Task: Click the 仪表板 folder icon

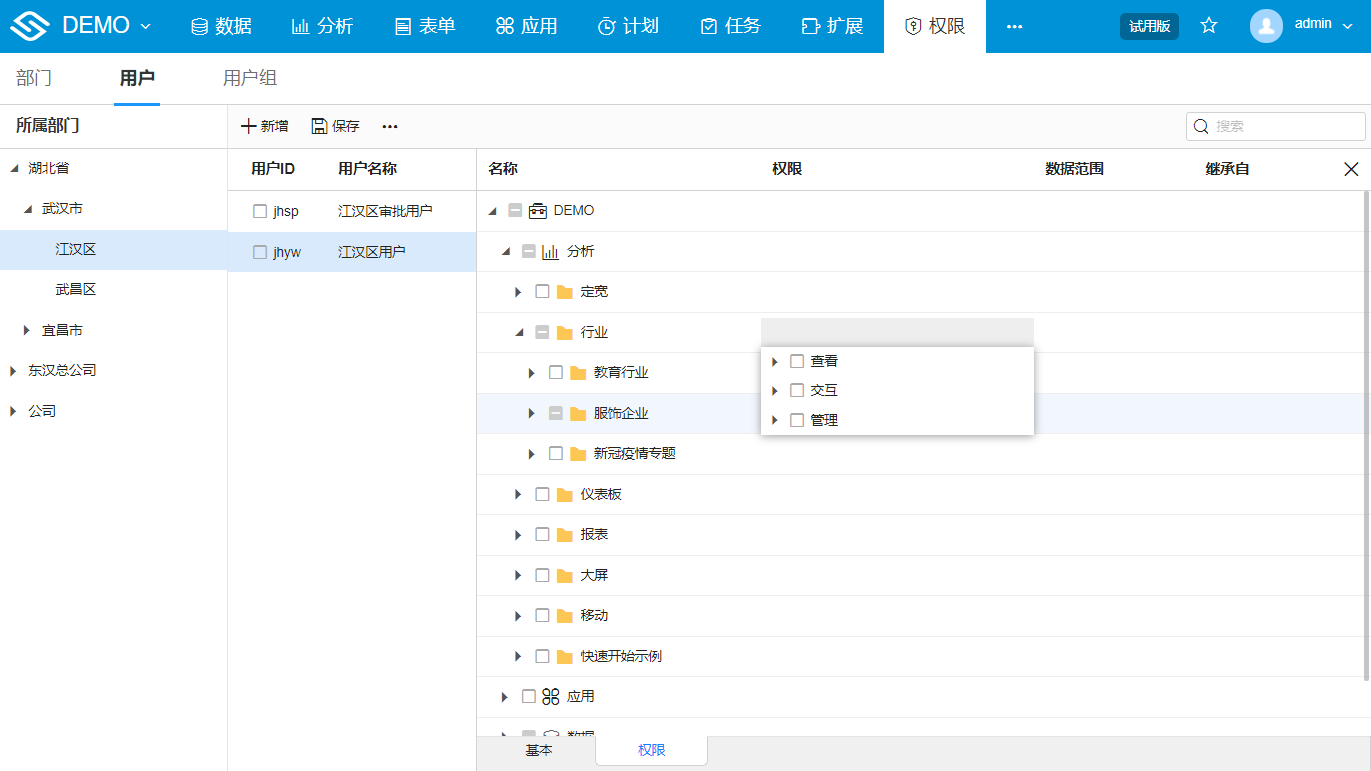Action: click(x=565, y=494)
